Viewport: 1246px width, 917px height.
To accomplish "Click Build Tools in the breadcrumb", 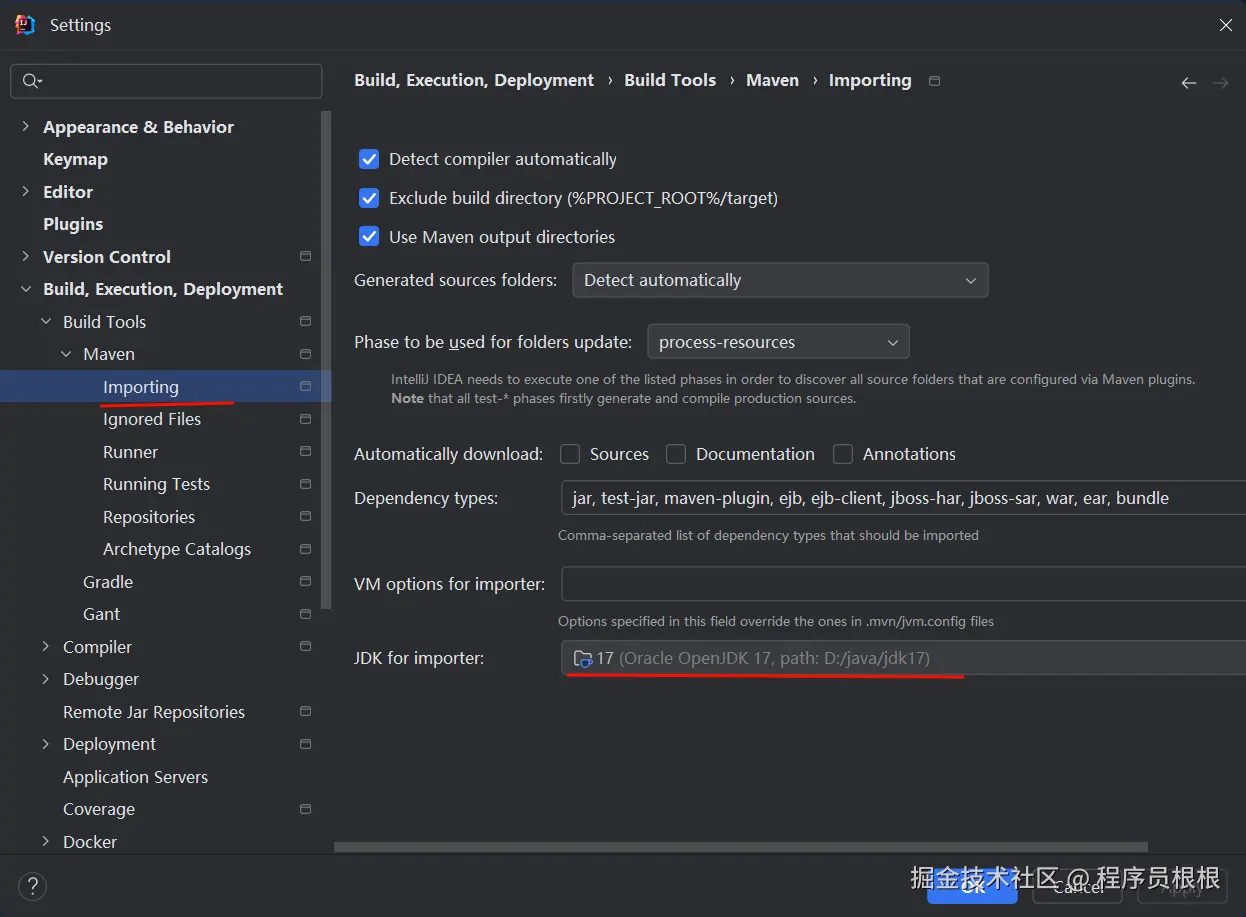I will click(x=670, y=80).
